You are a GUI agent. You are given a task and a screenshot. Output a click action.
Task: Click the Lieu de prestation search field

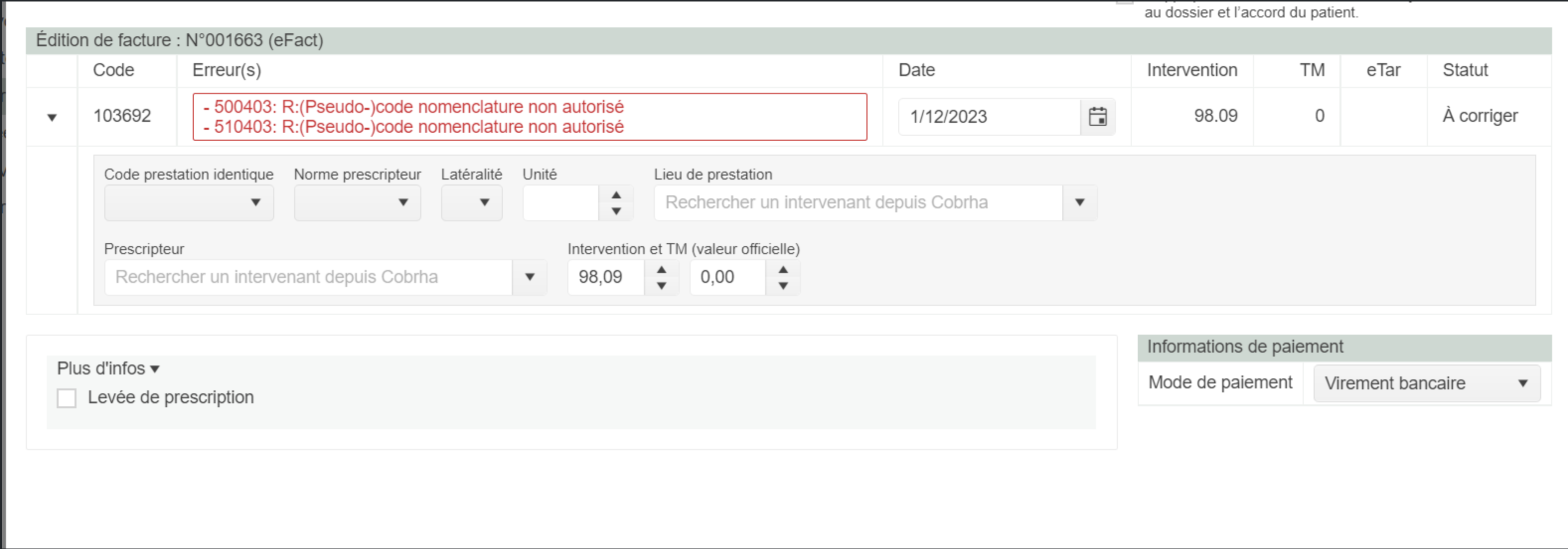[x=857, y=202]
